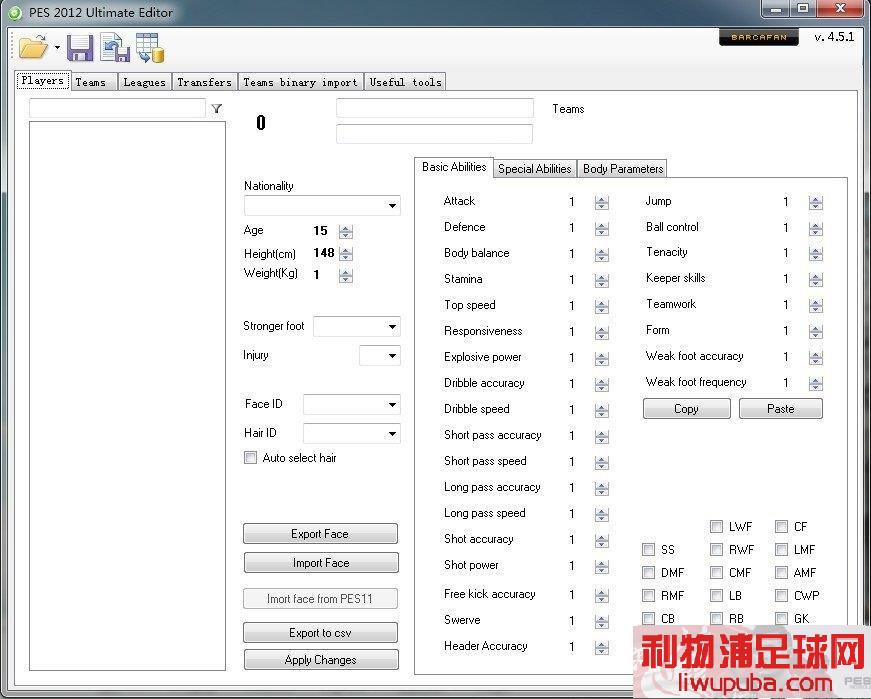
Task: Tick the DMF position checkbox
Action: pos(648,572)
